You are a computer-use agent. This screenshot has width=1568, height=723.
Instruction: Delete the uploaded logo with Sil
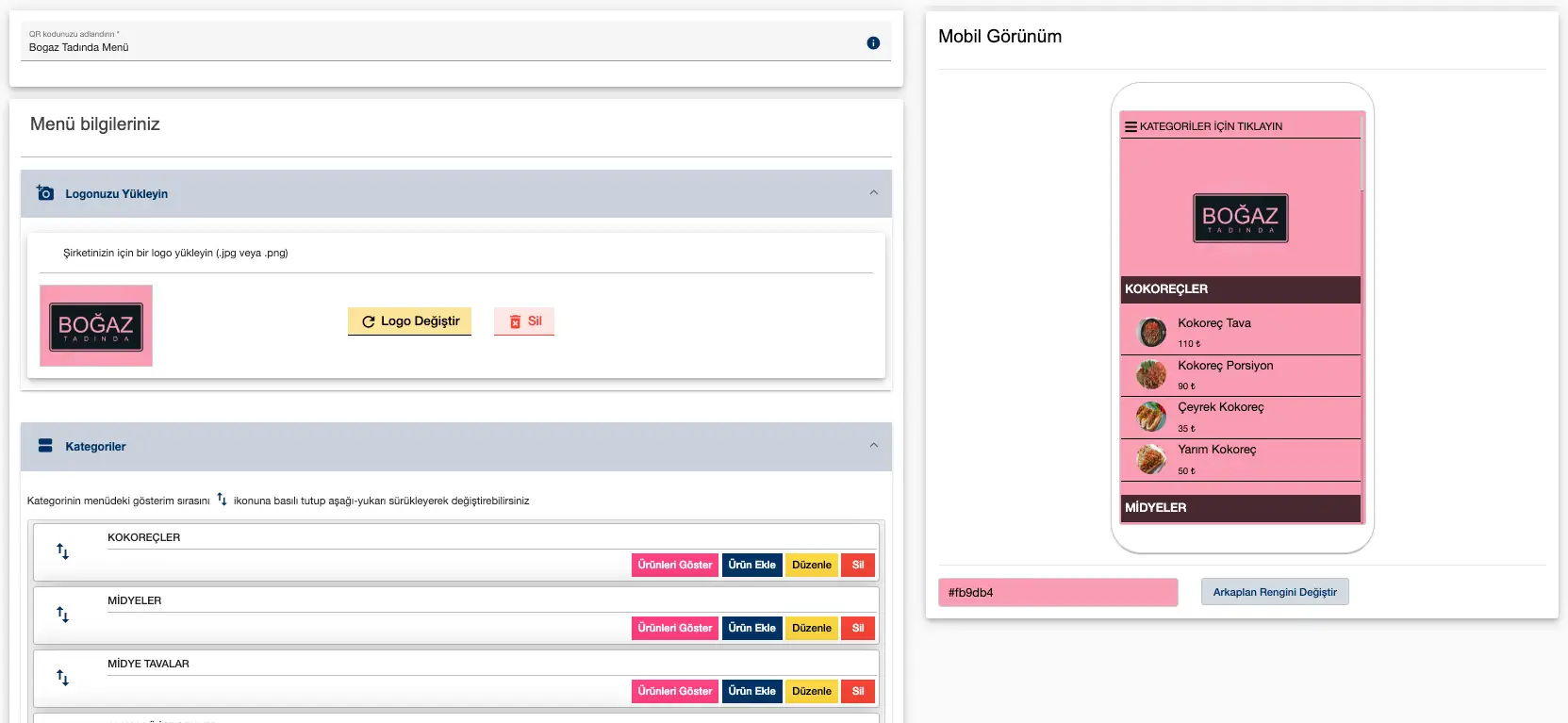pos(524,321)
